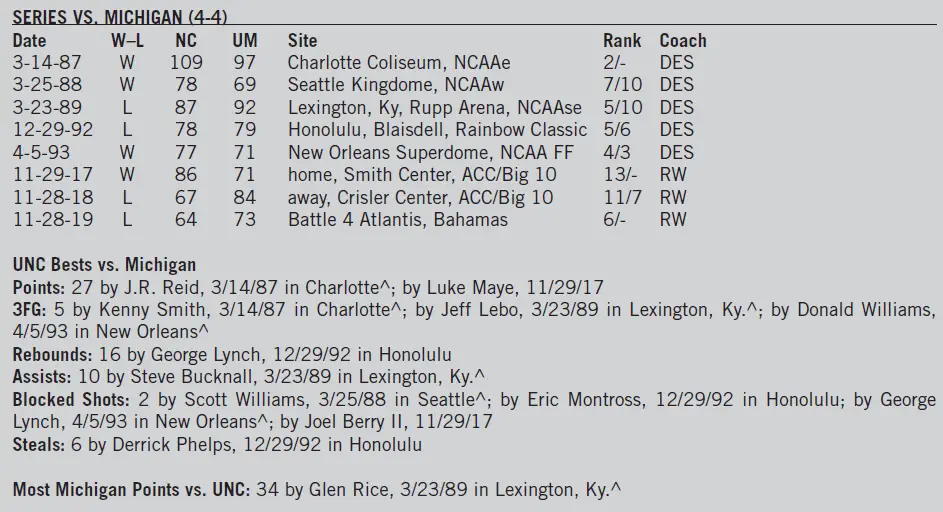
Task: Select the Date column header
Action: (29, 41)
